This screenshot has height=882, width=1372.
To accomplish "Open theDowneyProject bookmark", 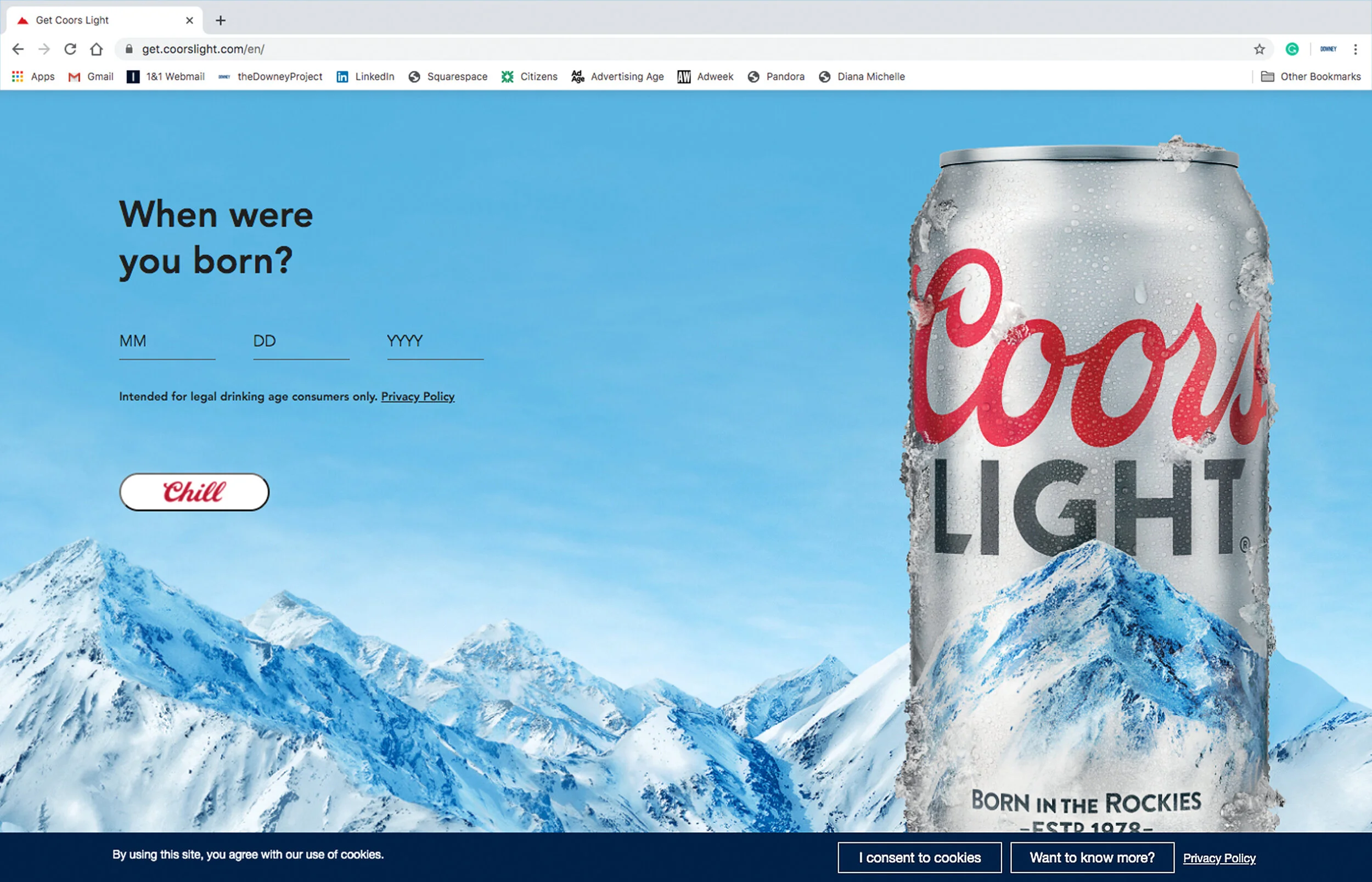I will coord(270,77).
